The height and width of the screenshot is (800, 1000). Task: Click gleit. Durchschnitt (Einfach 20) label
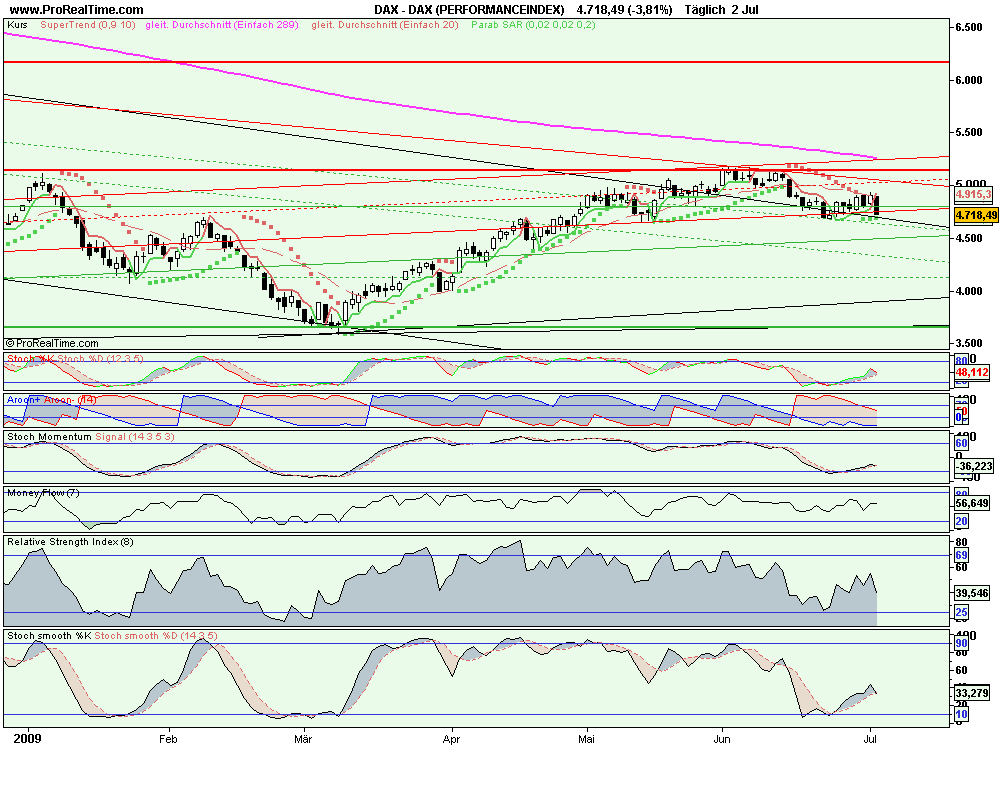coord(381,27)
